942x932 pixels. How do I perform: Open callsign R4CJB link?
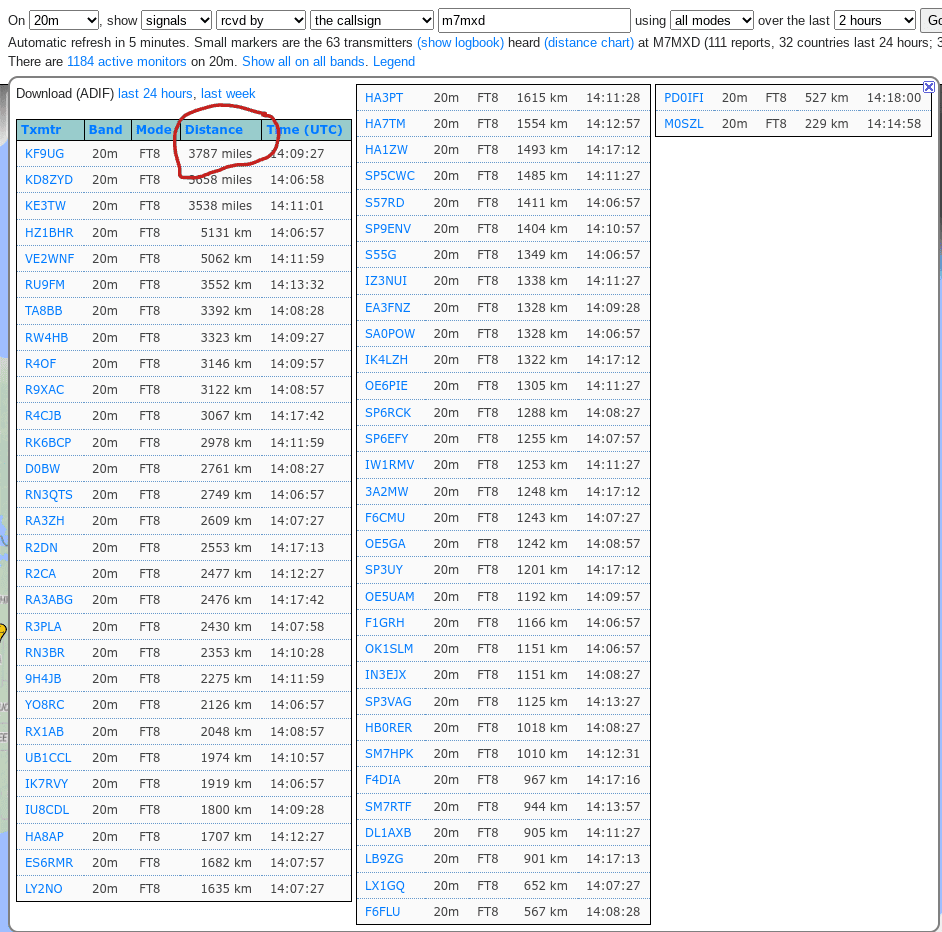(x=43, y=416)
